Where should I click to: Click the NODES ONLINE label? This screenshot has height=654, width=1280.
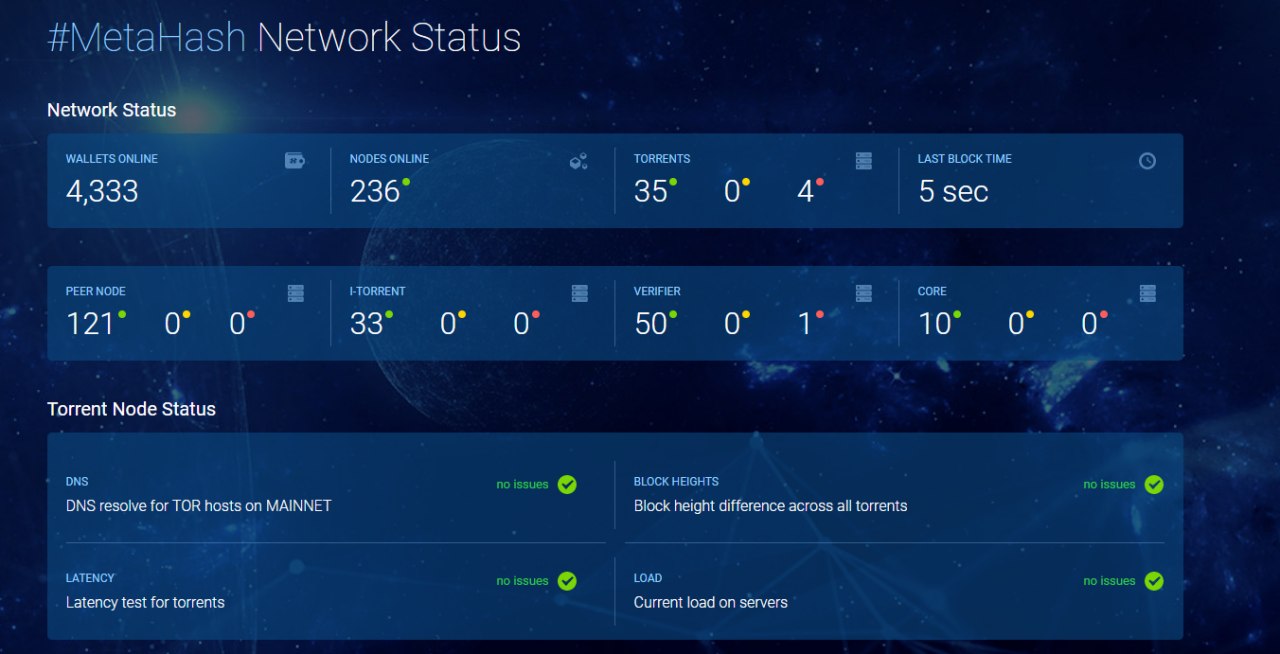[x=389, y=159]
